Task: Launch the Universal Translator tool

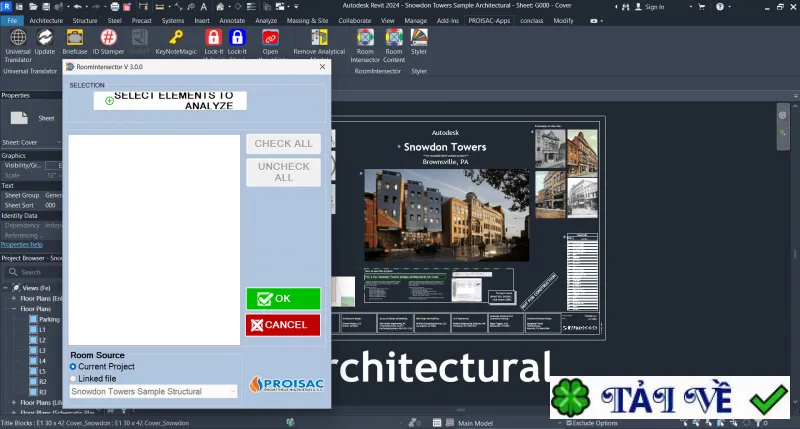Action: pos(18,45)
